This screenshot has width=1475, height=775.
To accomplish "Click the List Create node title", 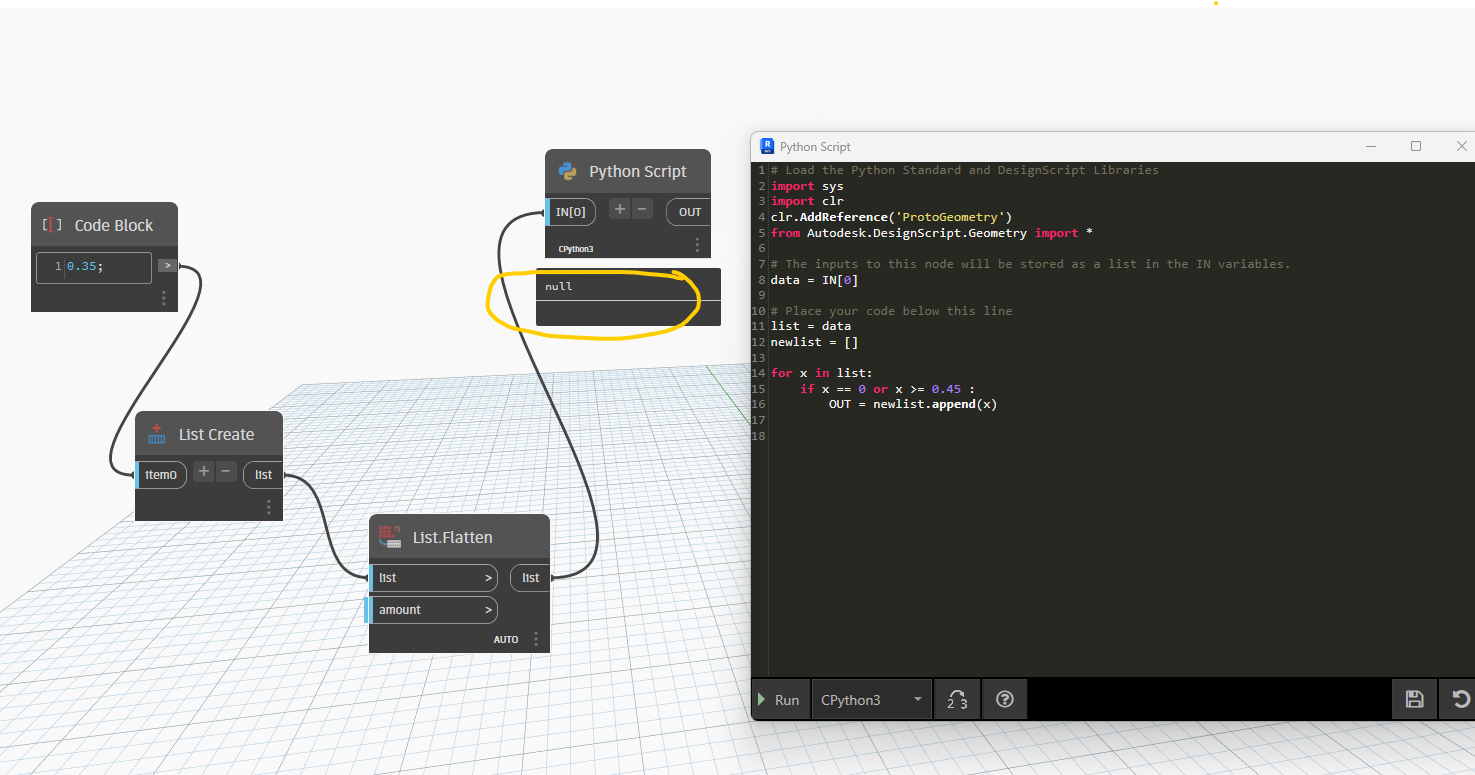I will 217,435.
